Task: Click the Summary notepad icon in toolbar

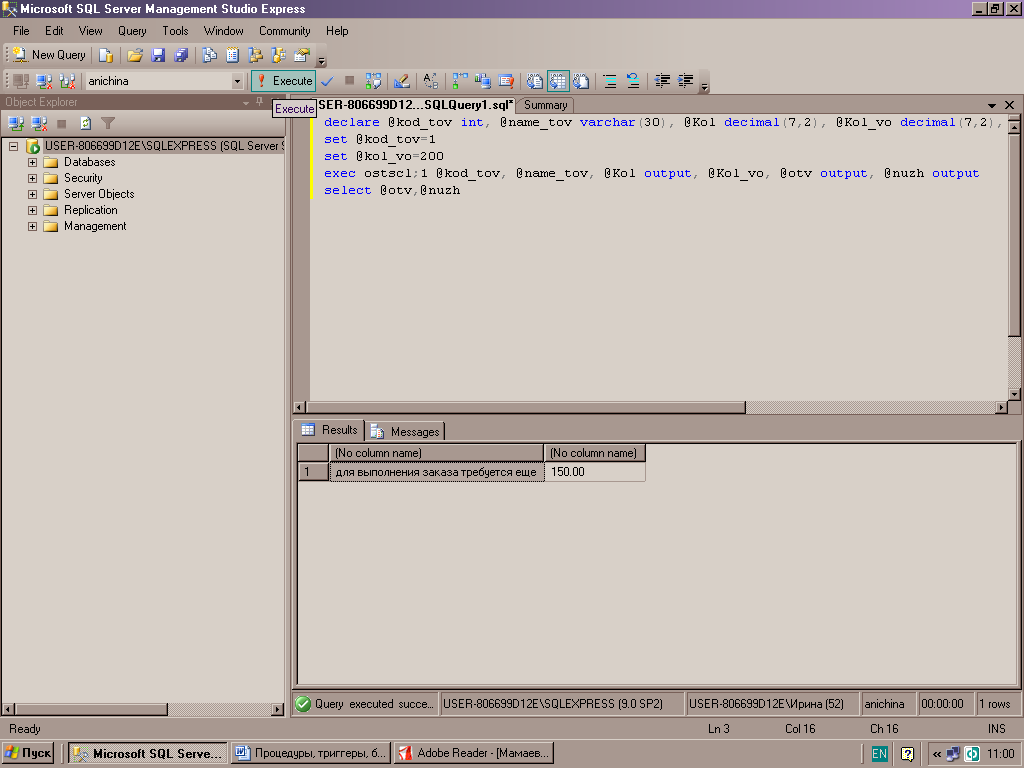Action: pyautogui.click(x=232, y=55)
